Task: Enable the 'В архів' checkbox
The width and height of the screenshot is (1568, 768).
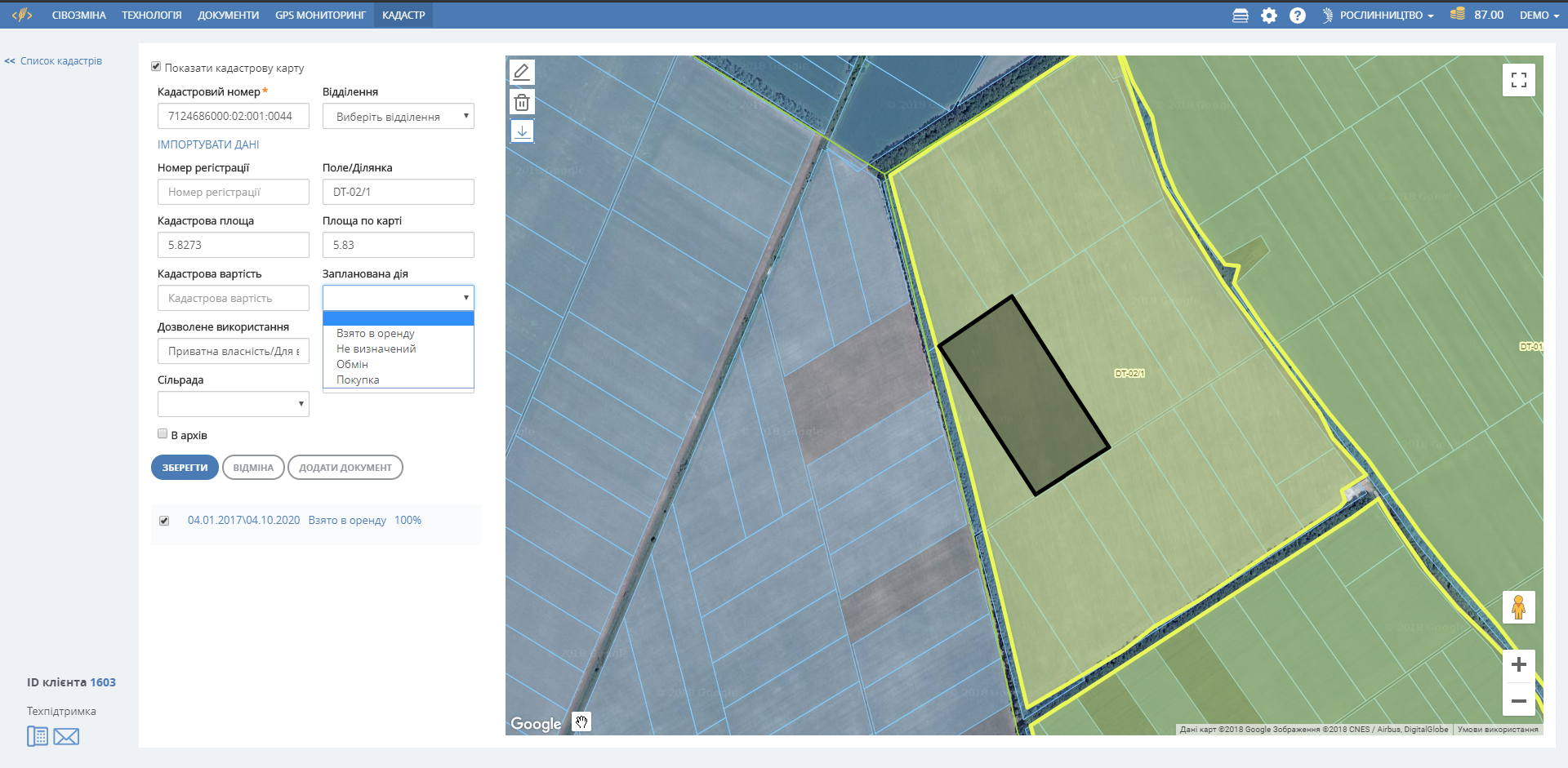Action: pyautogui.click(x=163, y=434)
